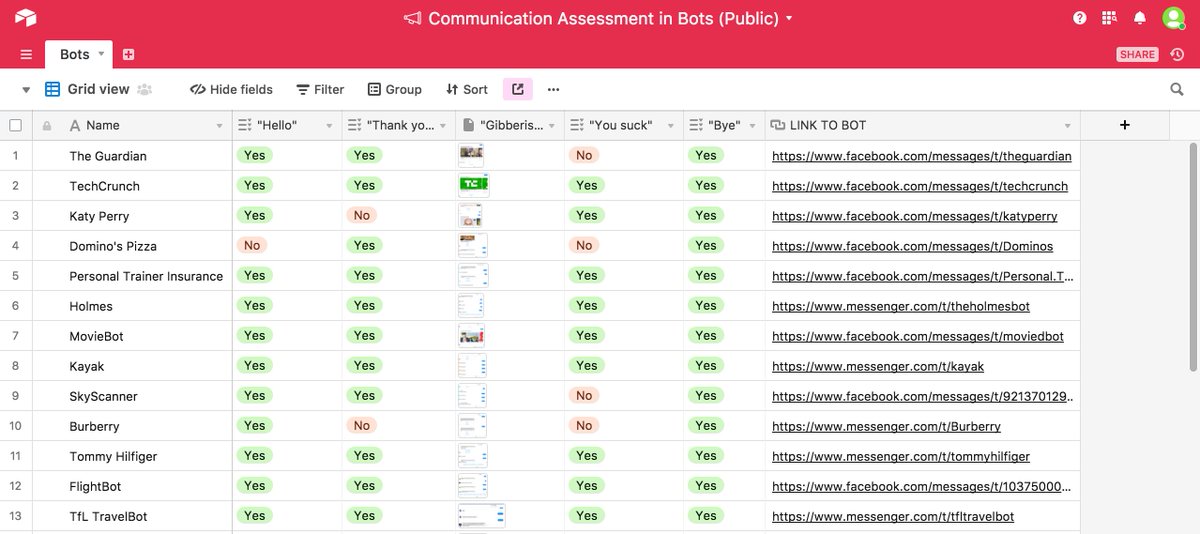Screen dimensions: 1200x534
Task: Open the Grid view name label
Action: point(98,89)
